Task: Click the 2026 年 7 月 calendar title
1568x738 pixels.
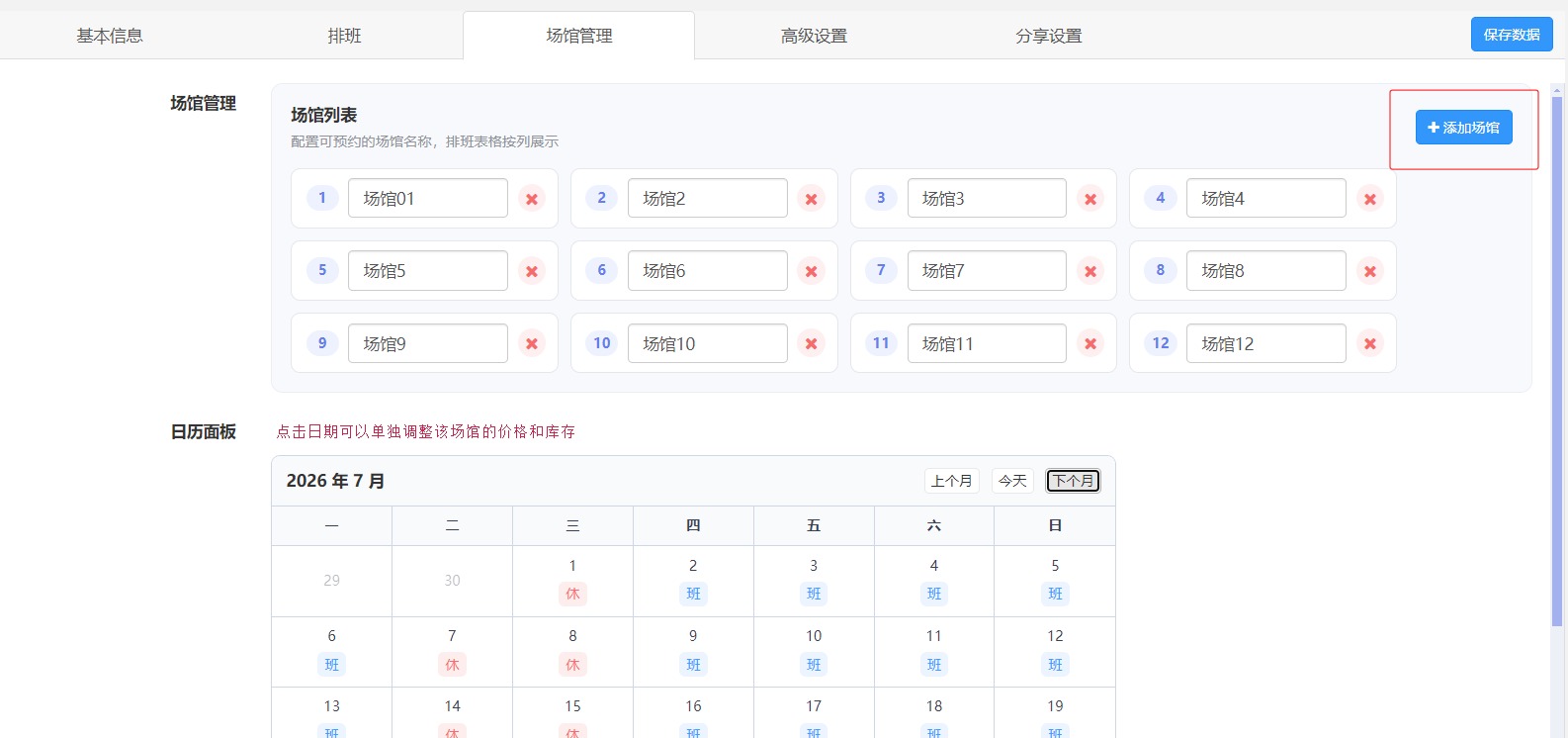Action: point(335,481)
